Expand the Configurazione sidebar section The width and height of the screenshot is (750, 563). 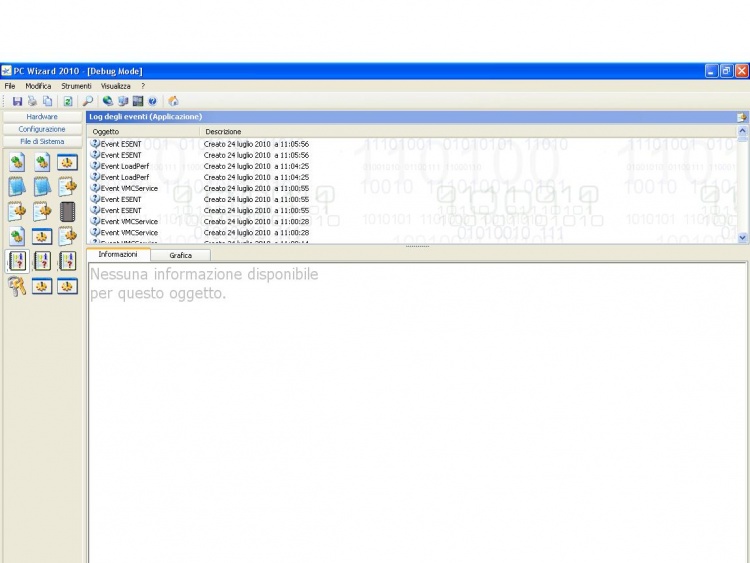point(42,129)
